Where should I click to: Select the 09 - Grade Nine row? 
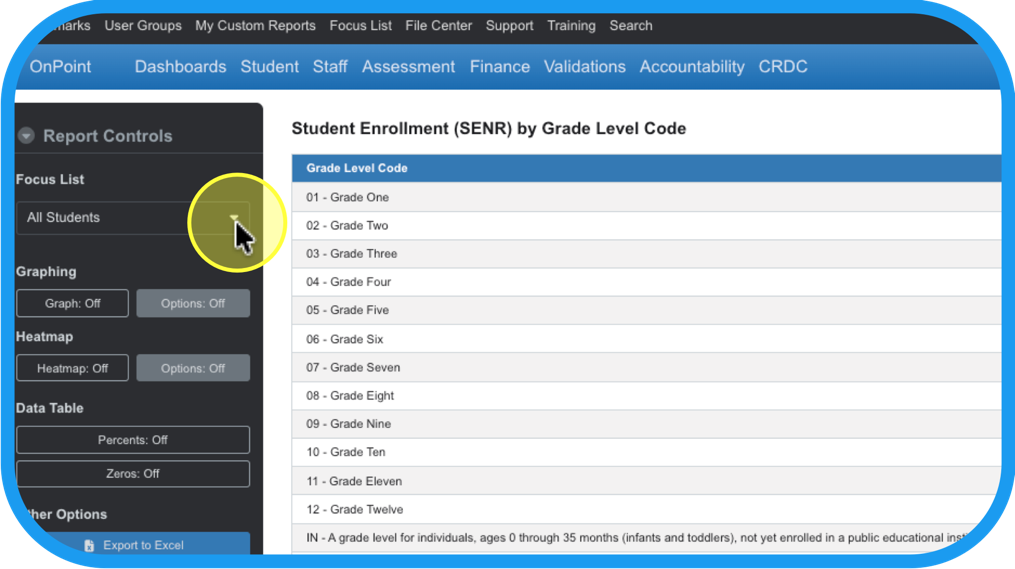pos(349,424)
